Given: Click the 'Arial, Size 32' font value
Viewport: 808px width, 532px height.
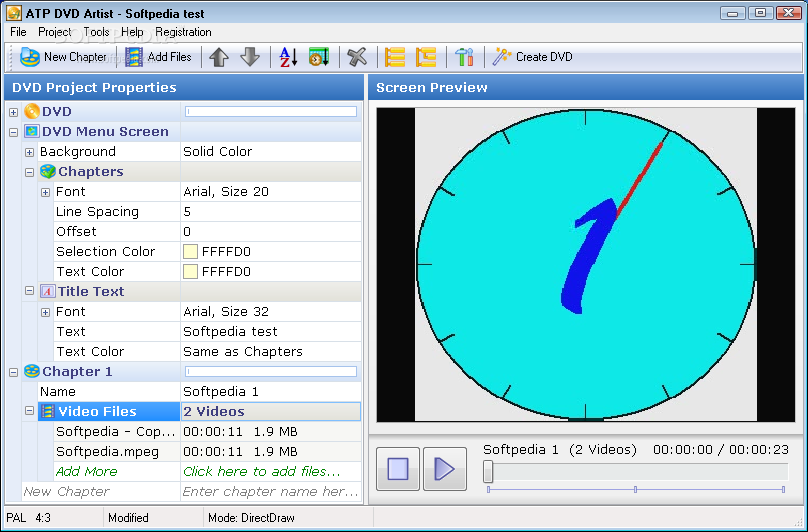Looking at the screenshot, I should (x=226, y=311).
